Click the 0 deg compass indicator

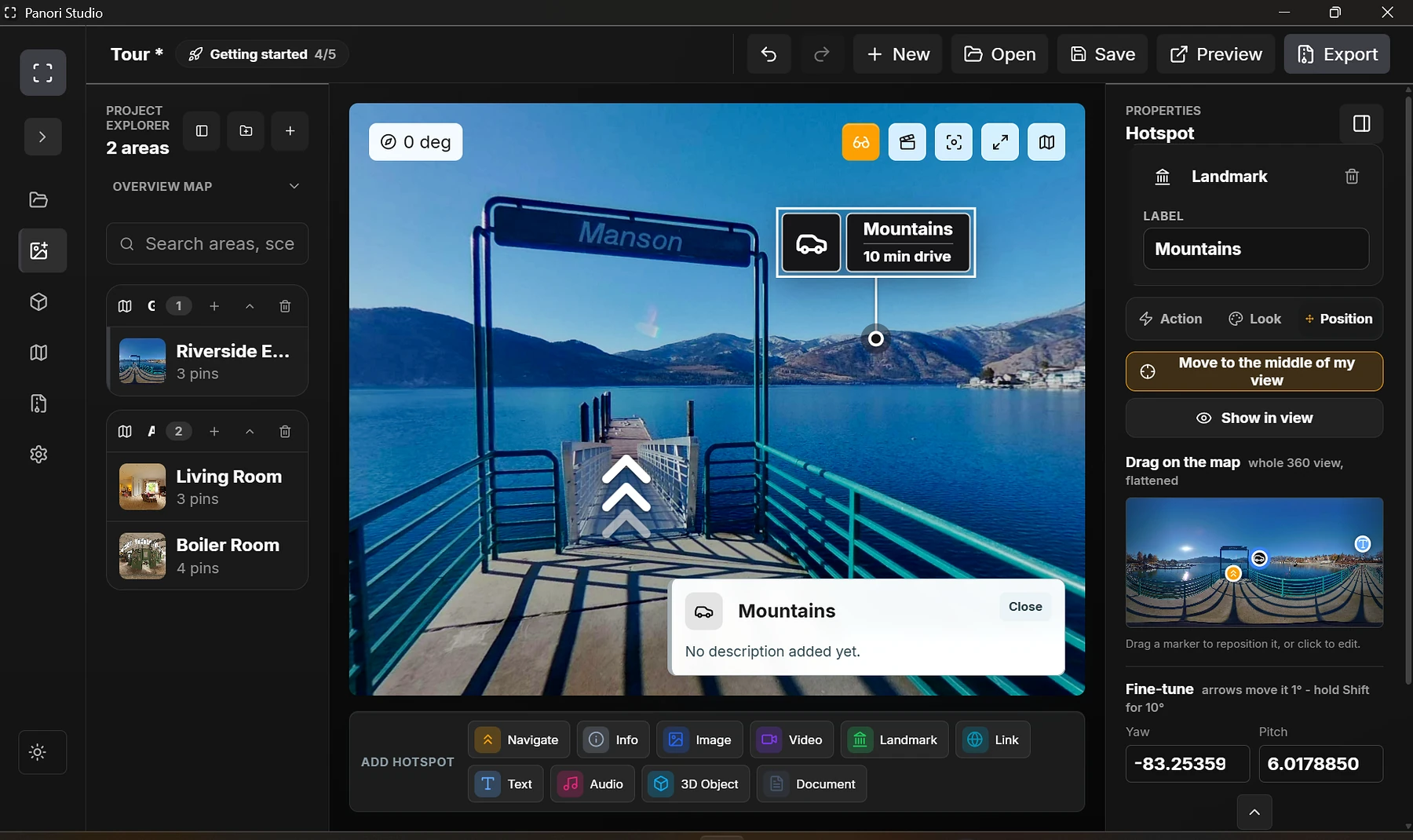[415, 142]
